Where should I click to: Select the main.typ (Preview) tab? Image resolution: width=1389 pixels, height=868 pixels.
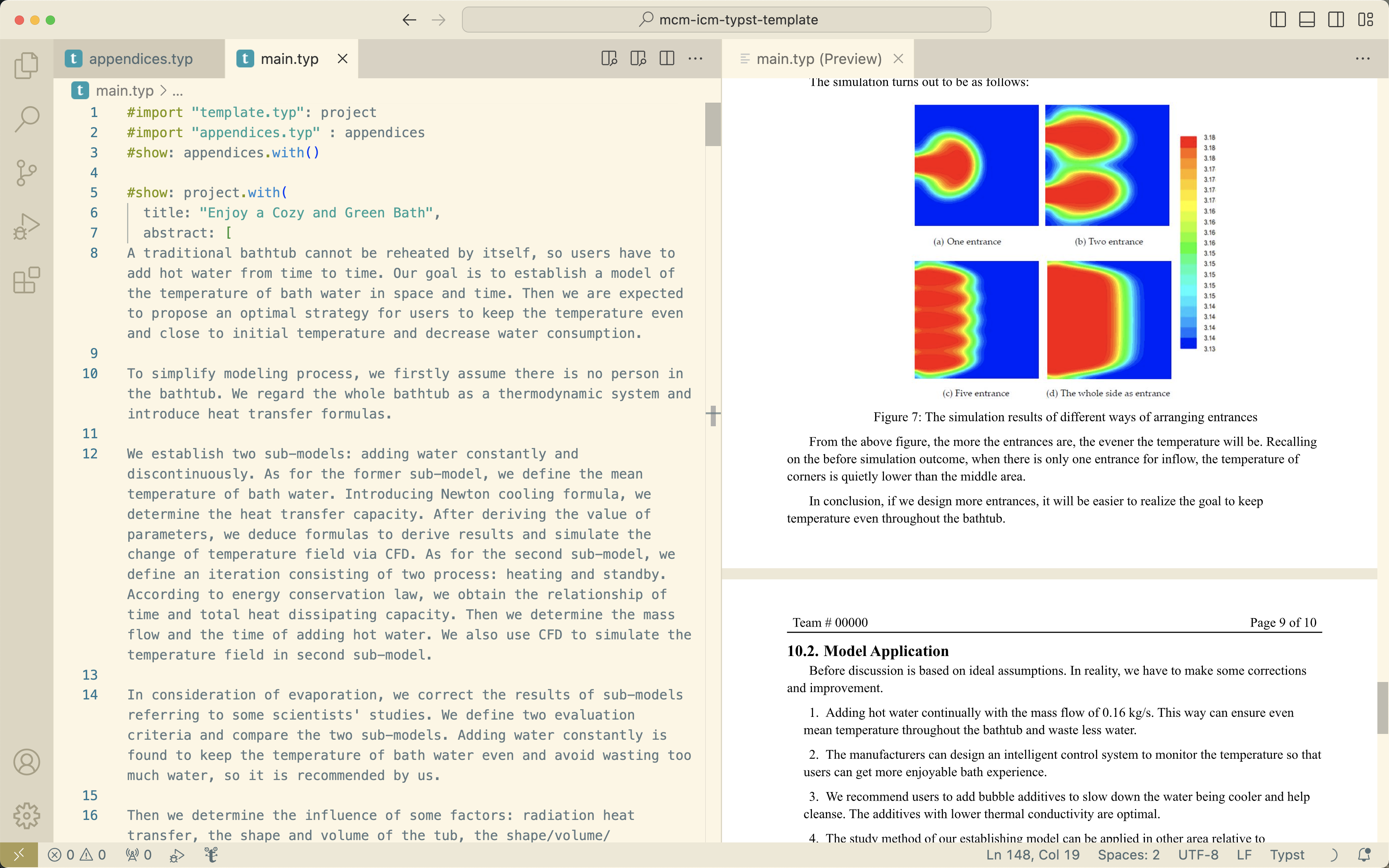[x=818, y=59]
